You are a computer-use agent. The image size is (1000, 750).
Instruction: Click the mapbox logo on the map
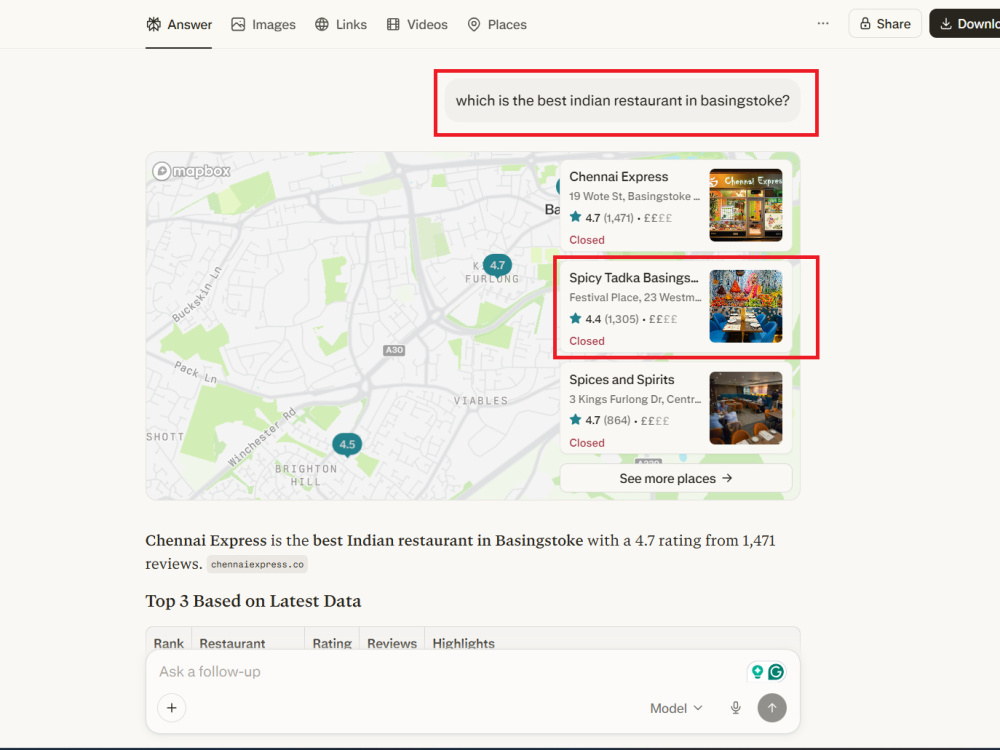point(191,171)
